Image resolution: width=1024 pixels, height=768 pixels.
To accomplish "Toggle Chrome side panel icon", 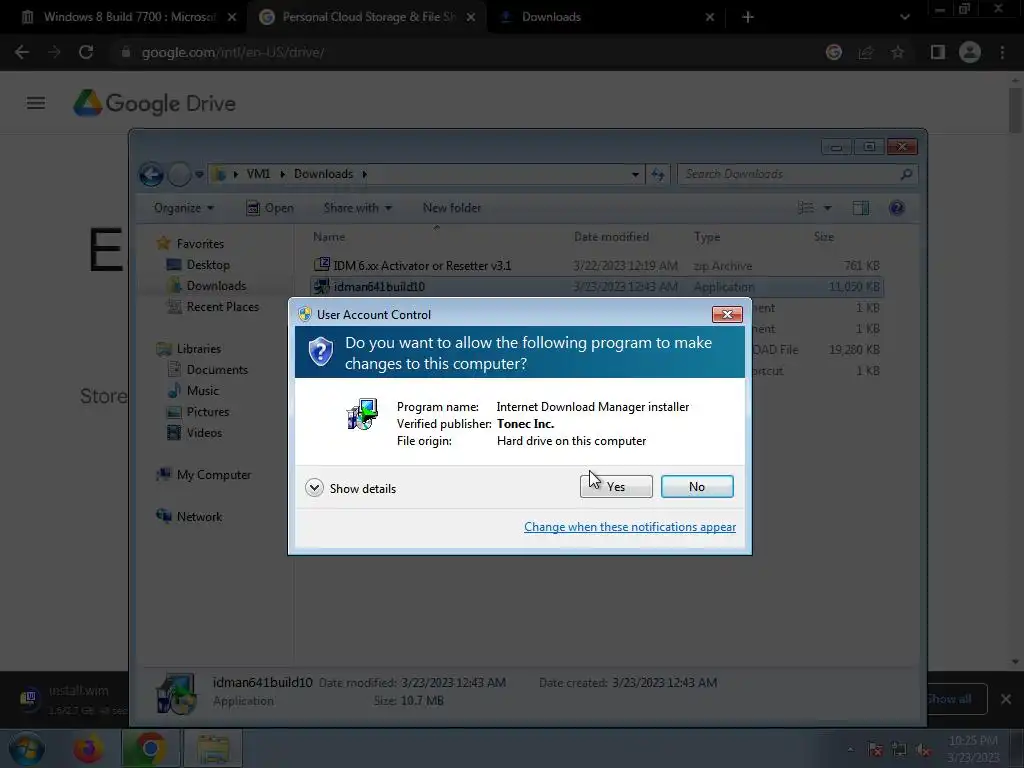I will 938,52.
